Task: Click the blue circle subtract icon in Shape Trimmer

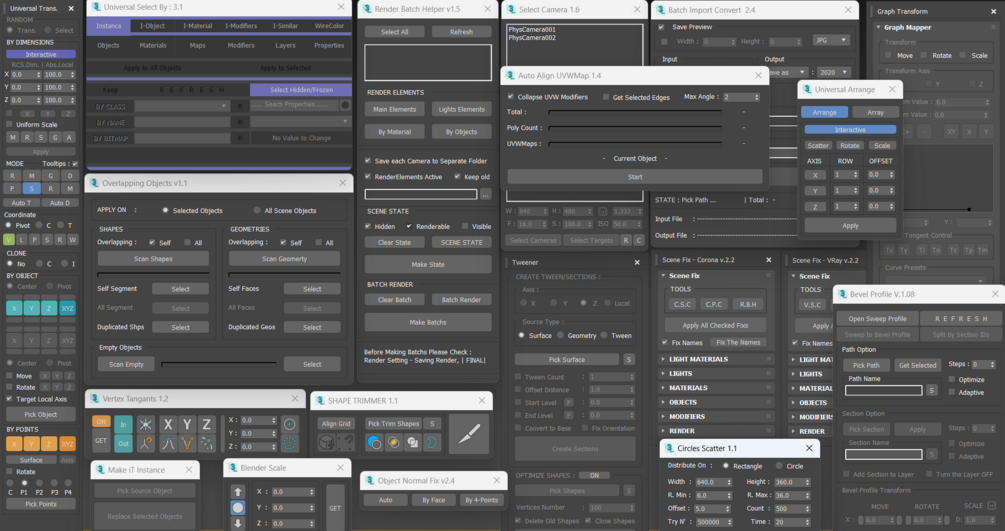Action: pos(374,442)
